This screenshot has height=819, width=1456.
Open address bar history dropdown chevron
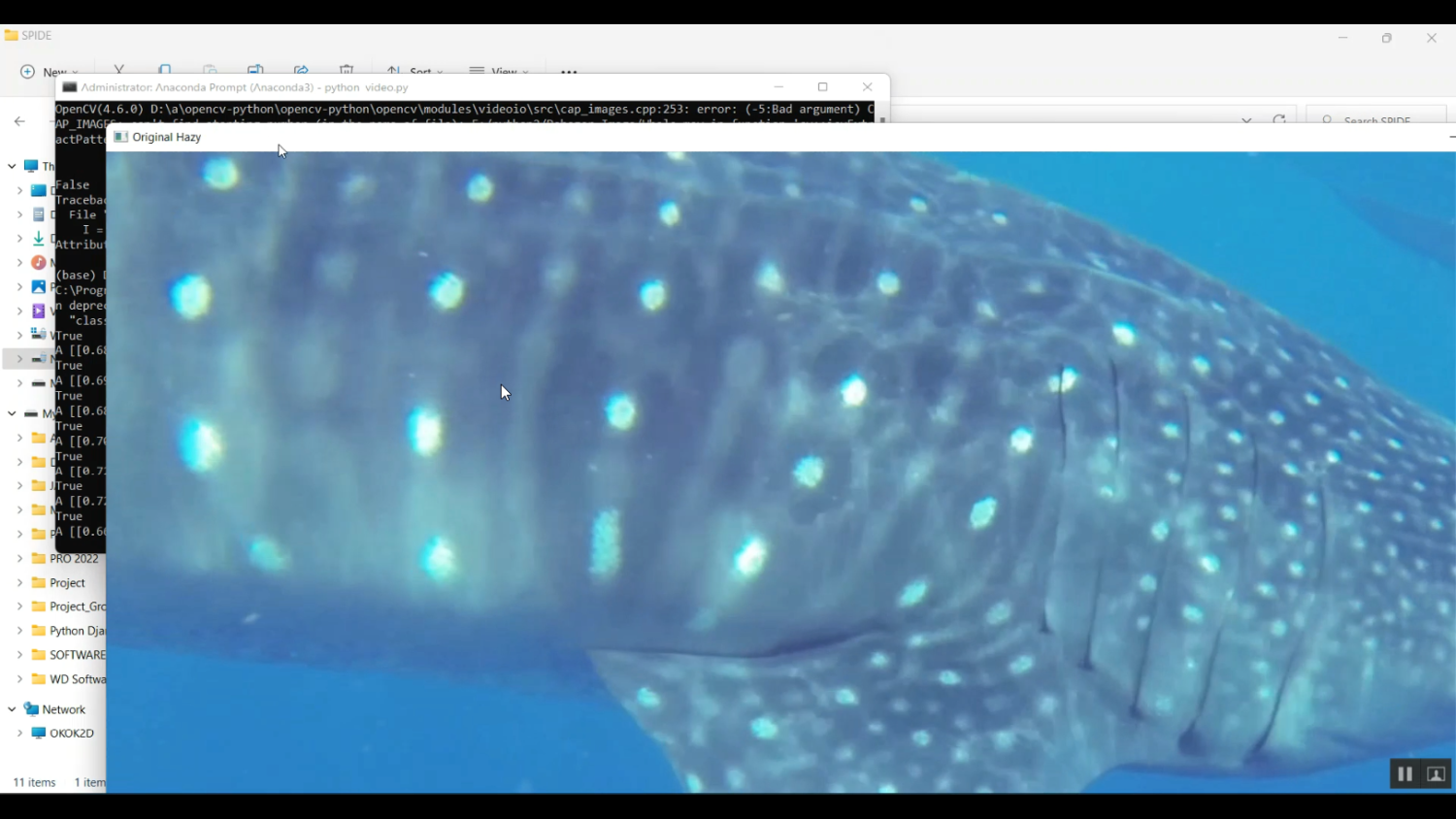coord(1246,120)
